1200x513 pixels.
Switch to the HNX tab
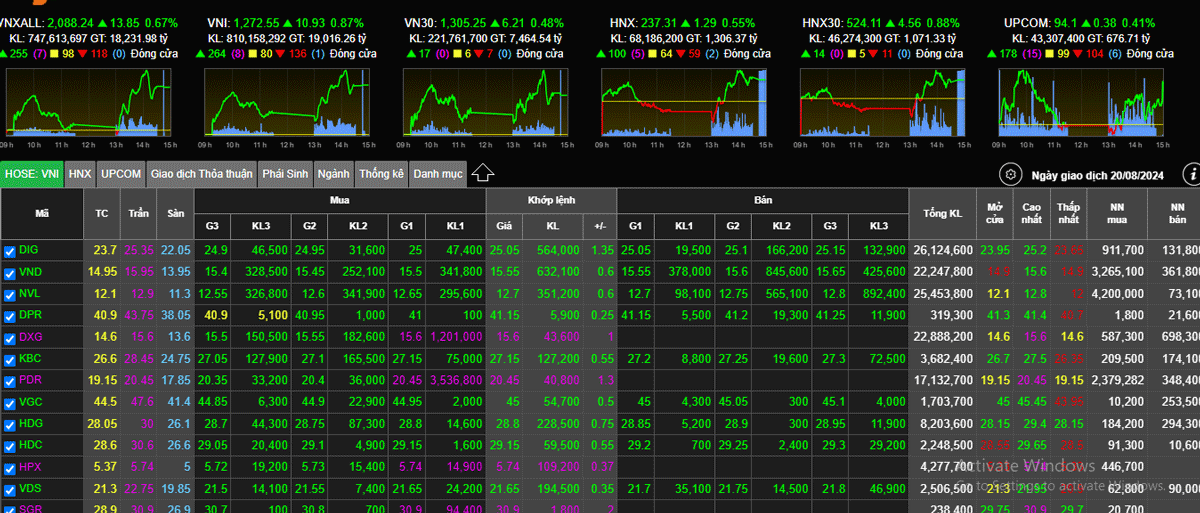pos(81,174)
